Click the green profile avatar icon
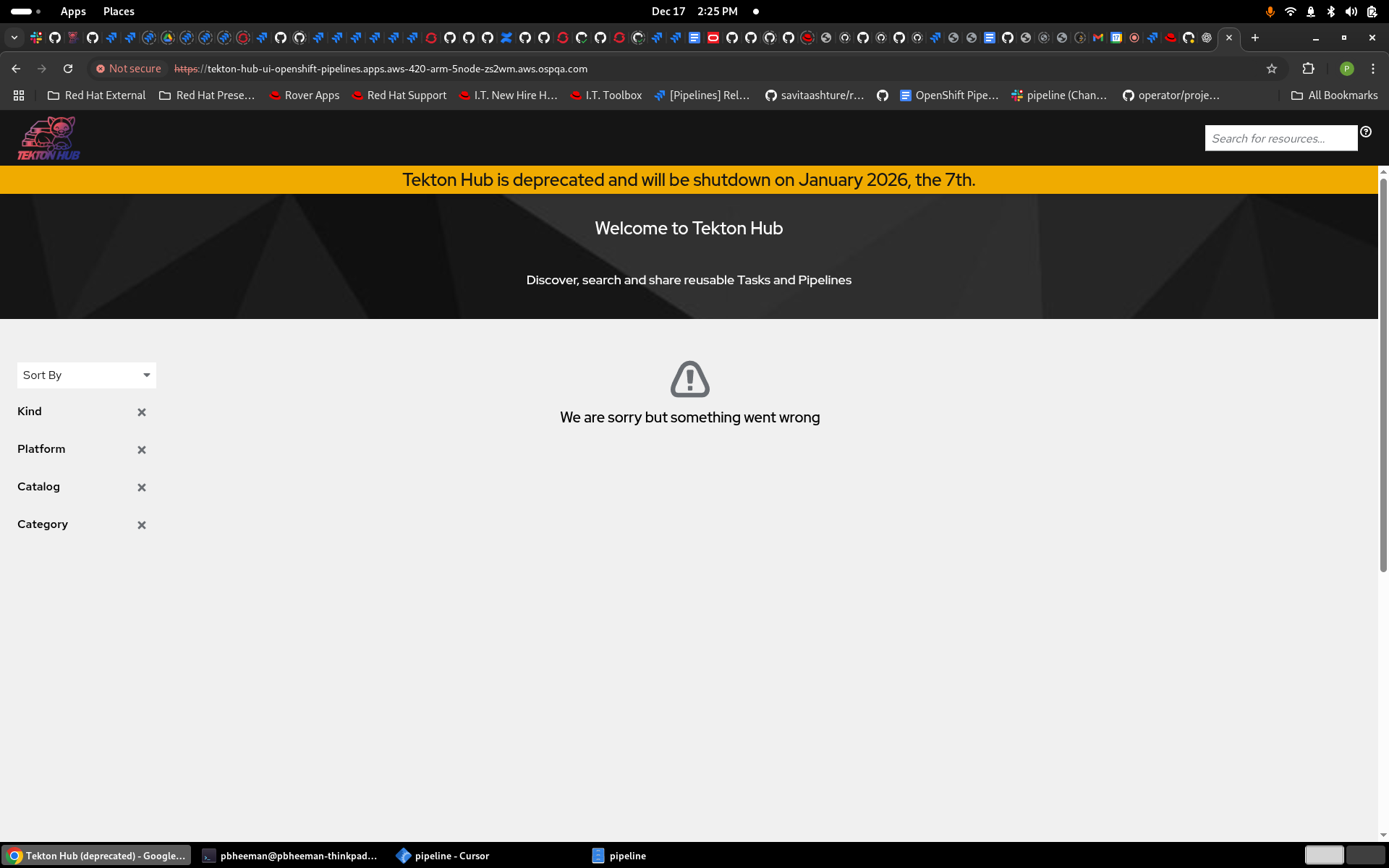 click(1346, 69)
